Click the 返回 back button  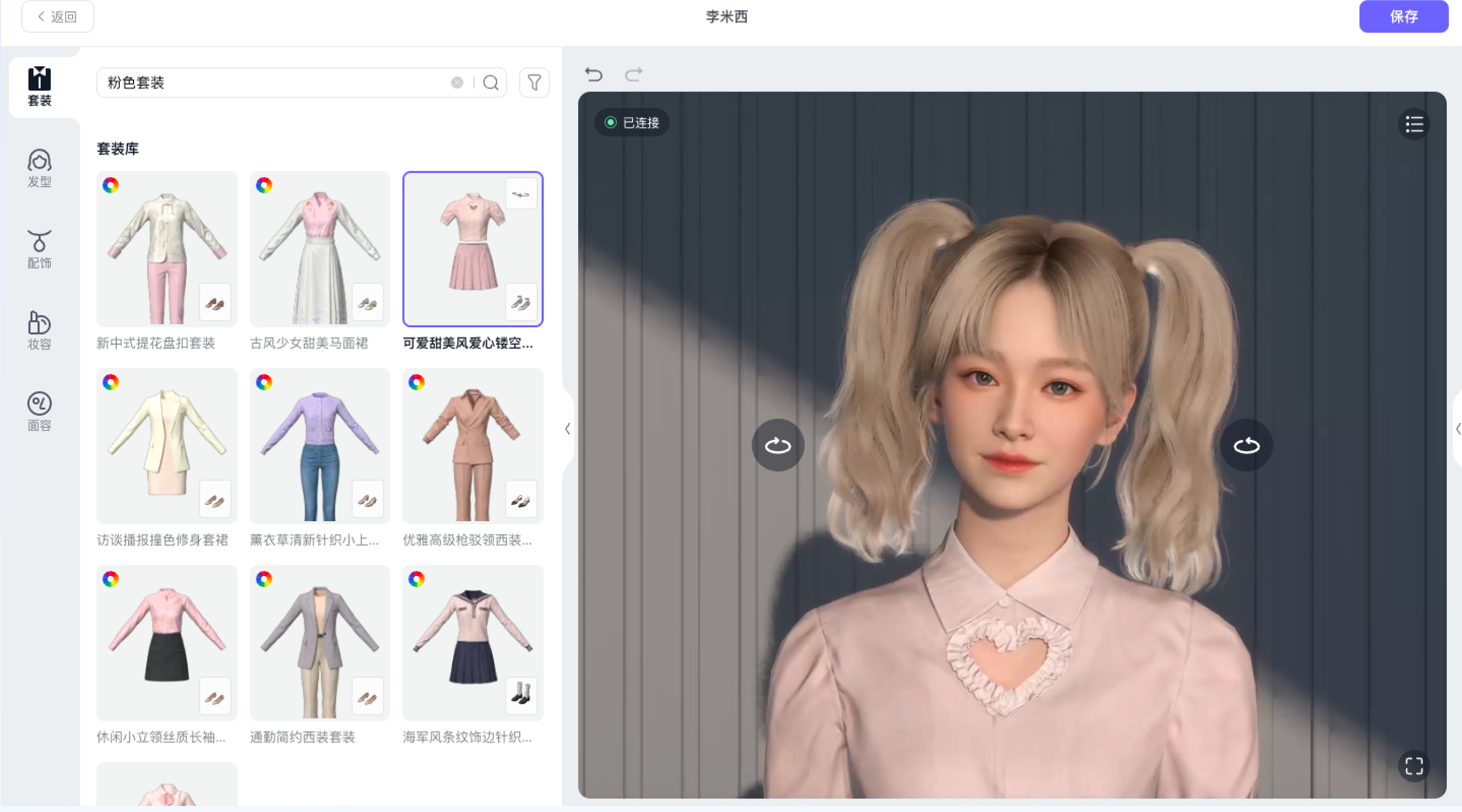57,16
